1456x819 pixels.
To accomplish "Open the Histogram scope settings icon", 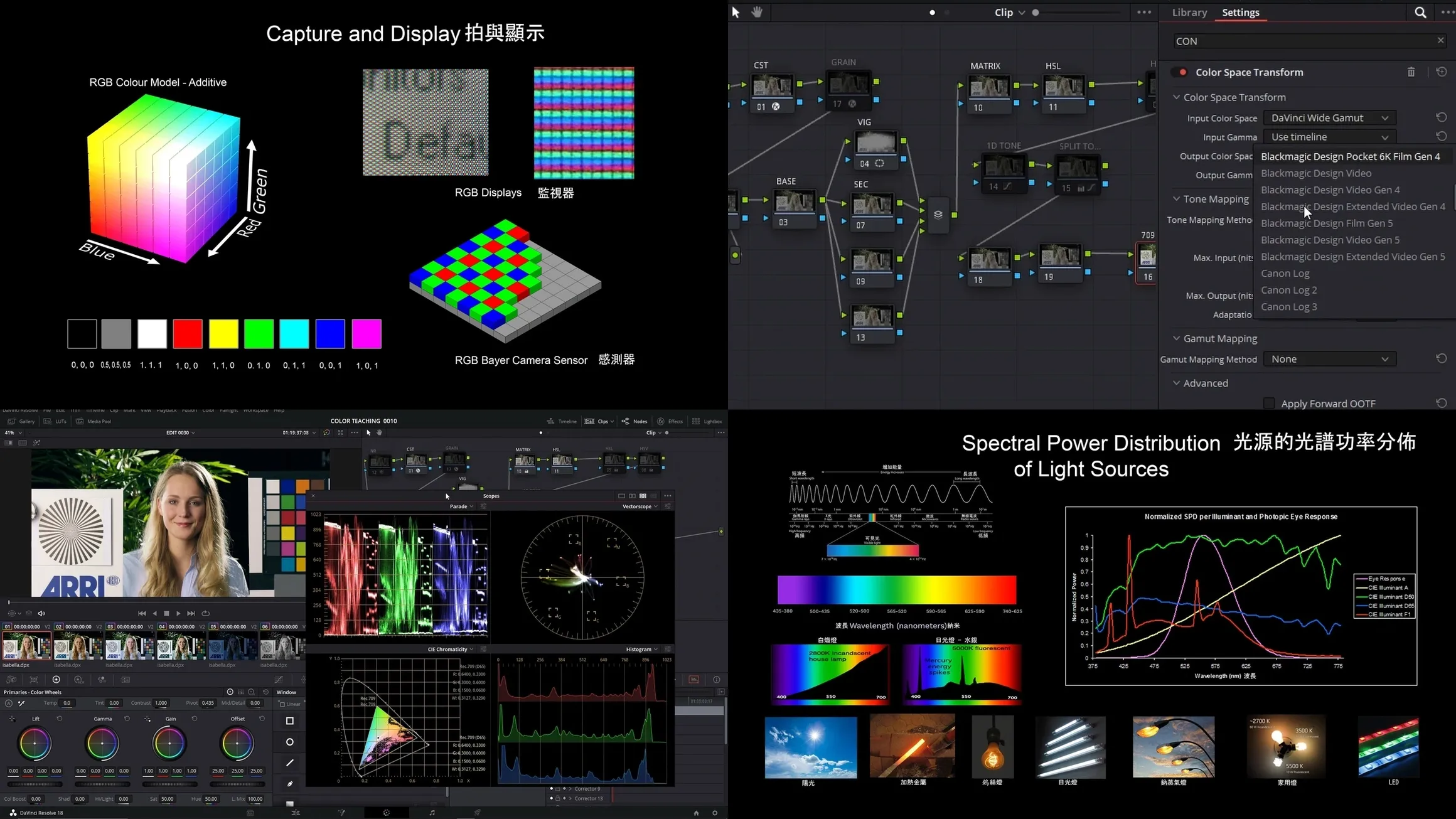I will click(x=668, y=649).
